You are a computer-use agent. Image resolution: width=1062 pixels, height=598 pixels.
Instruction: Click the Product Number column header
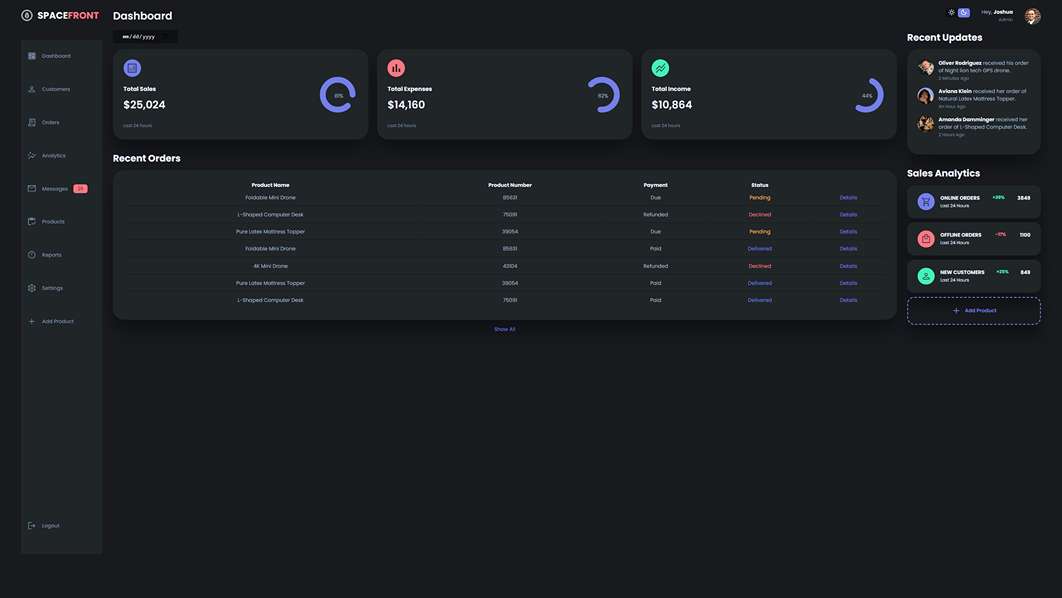pos(510,185)
